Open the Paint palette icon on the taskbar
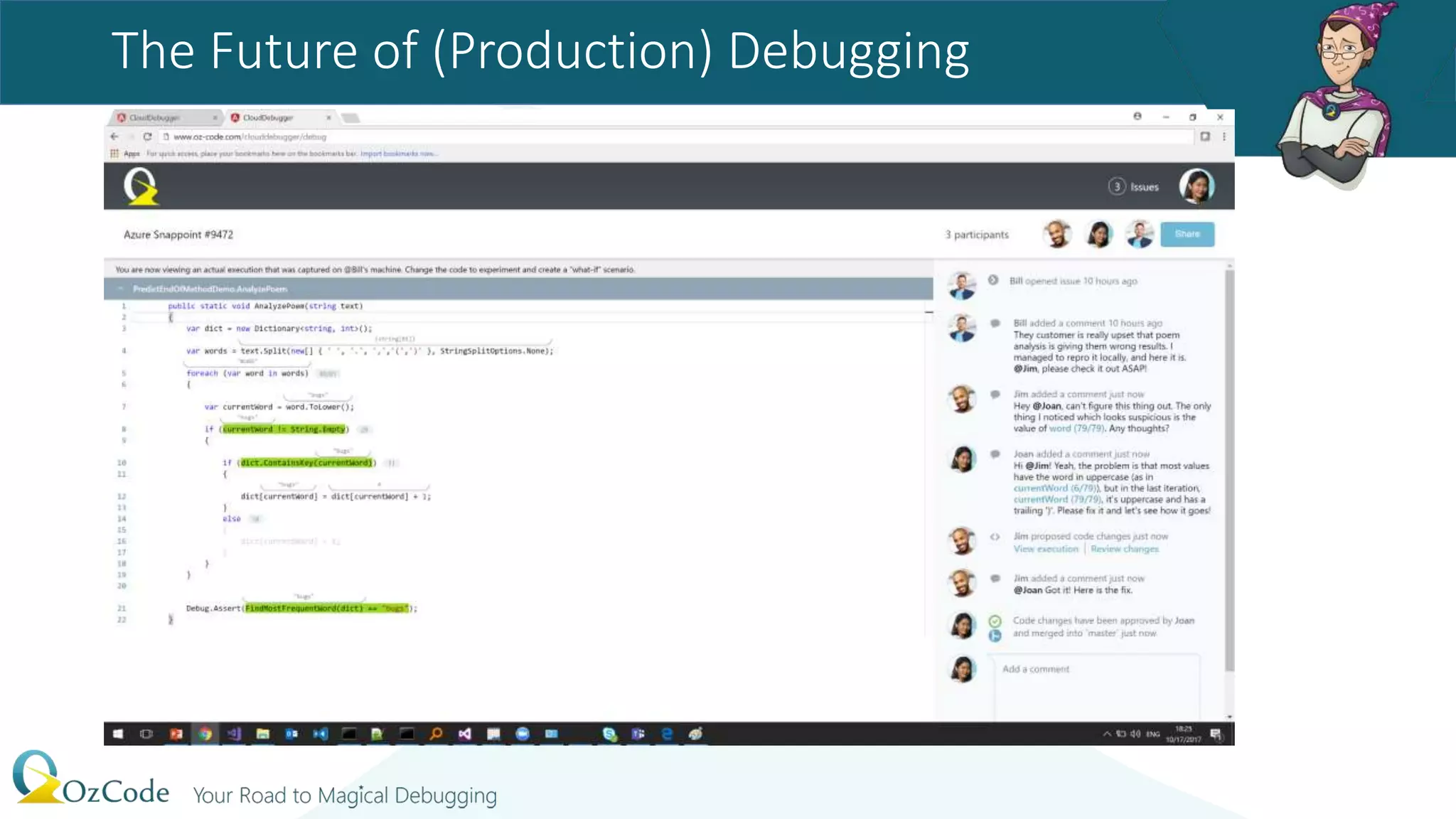The image size is (1456, 819). (696, 734)
